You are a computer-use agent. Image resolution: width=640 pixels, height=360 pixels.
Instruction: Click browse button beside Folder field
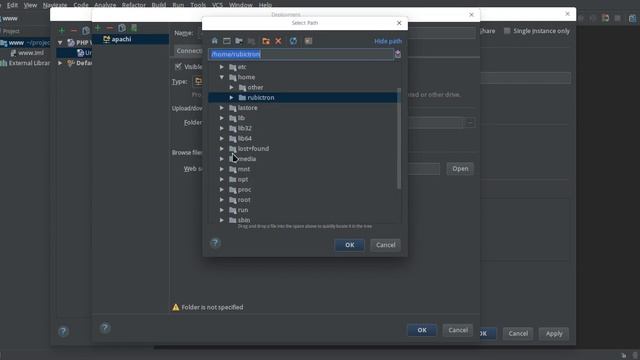470,122
